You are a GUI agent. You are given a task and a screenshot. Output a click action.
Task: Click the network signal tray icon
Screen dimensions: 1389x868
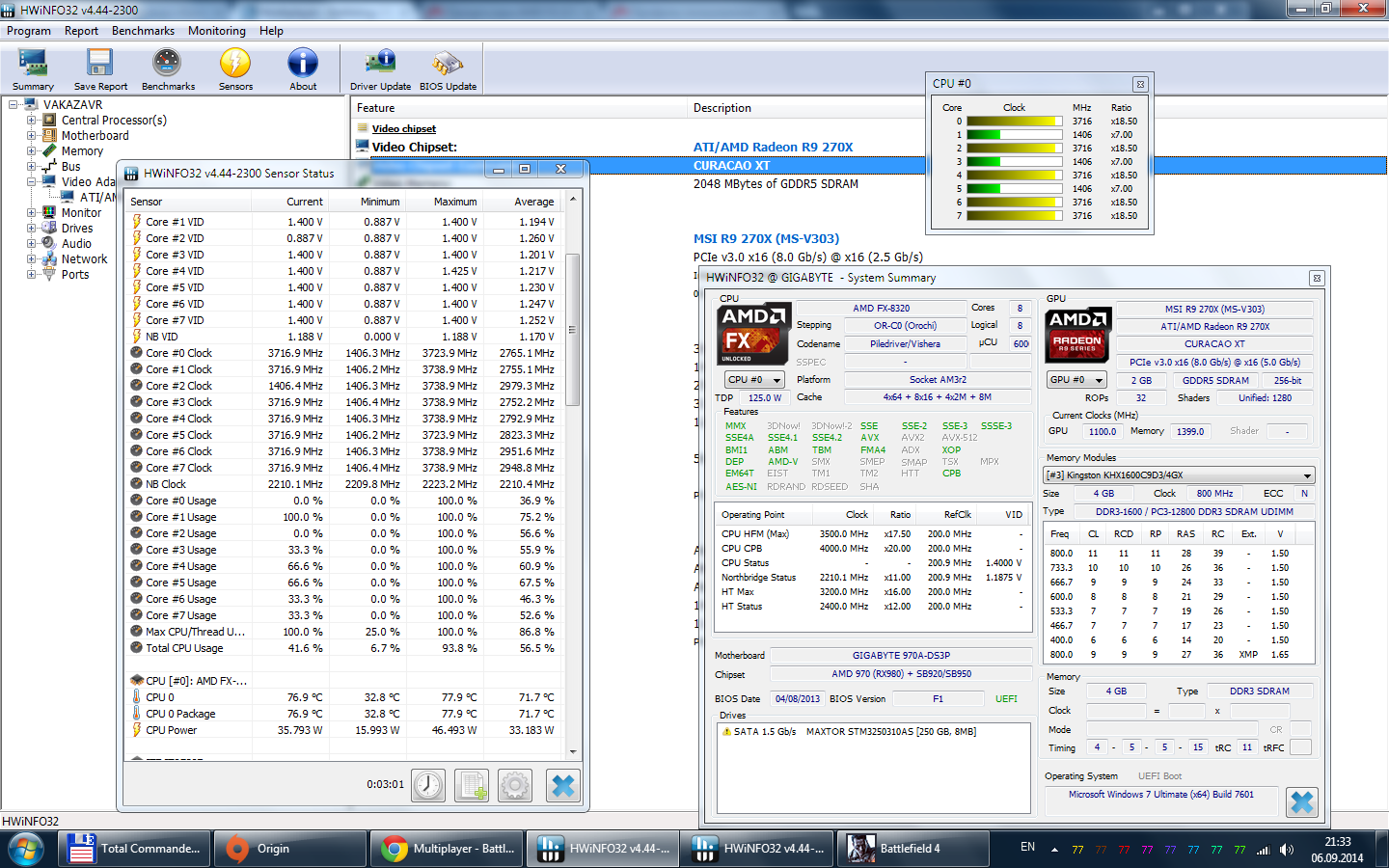[x=1264, y=850]
